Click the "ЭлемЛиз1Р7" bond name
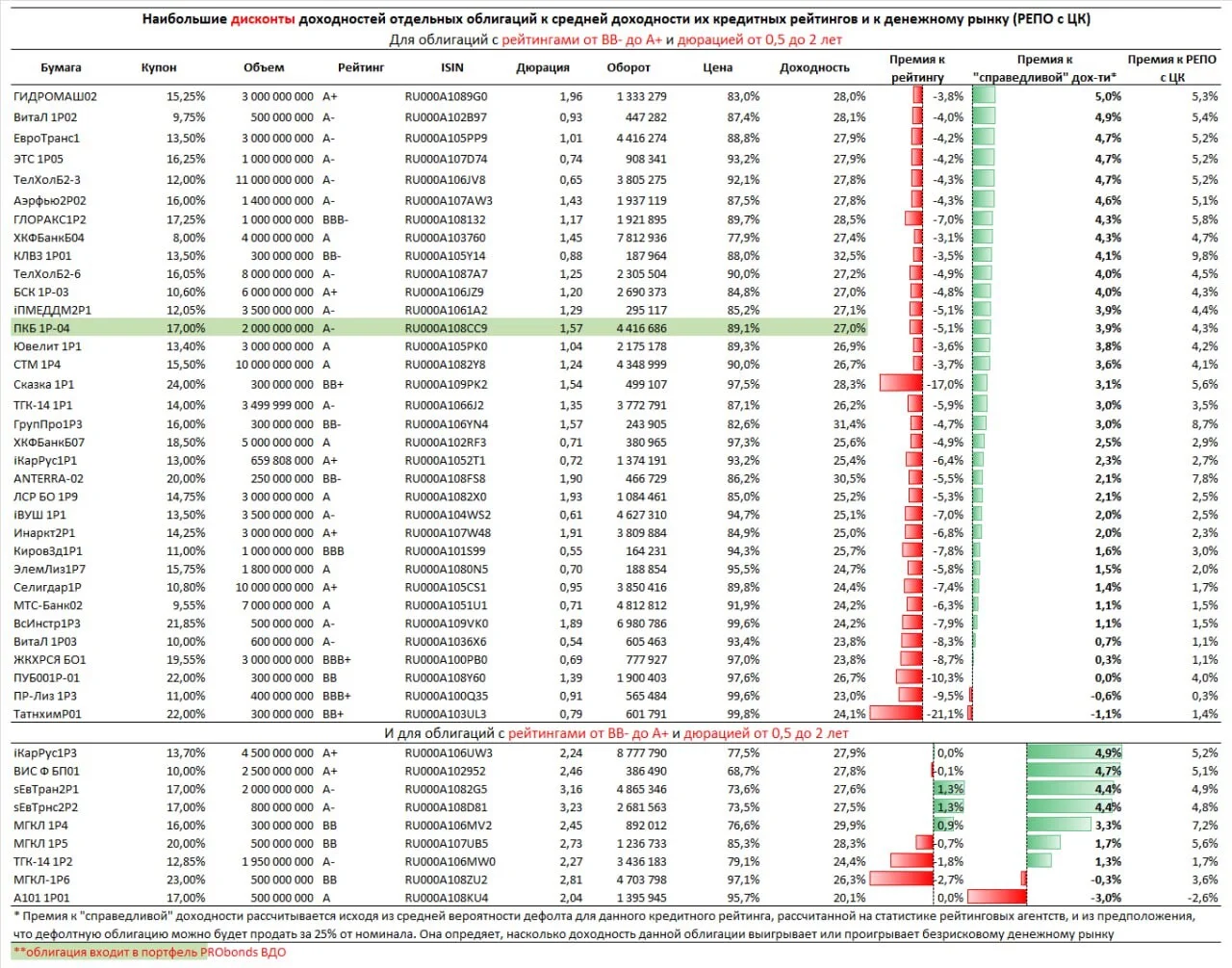Screen dimensions: 1232x968 [x=49, y=570]
